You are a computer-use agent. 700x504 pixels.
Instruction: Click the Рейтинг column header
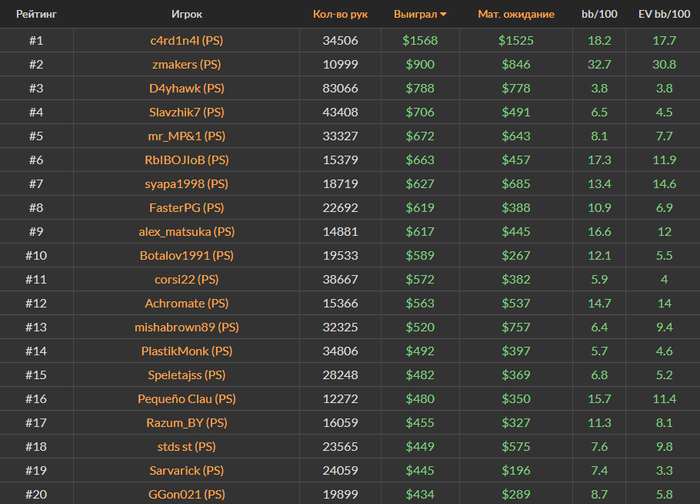(x=36, y=14)
